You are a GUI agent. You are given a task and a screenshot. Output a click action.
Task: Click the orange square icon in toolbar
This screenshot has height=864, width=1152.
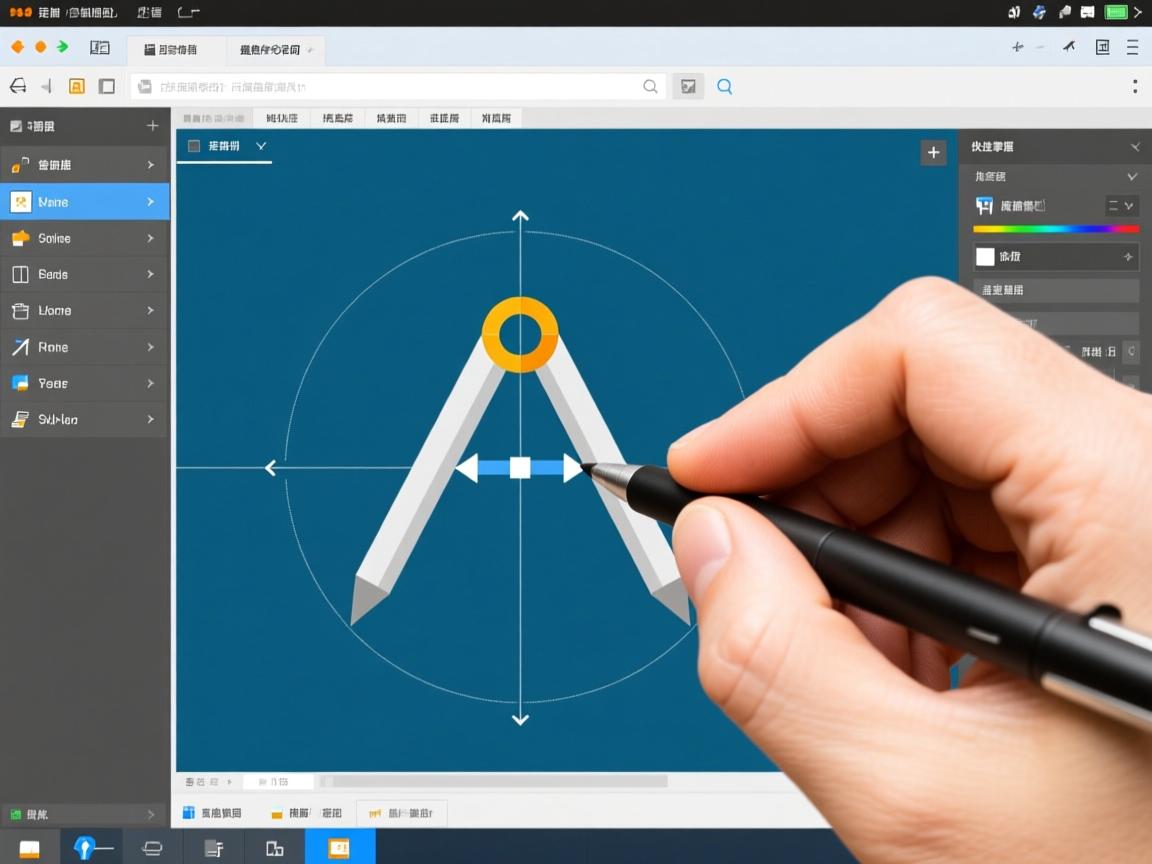(x=76, y=86)
